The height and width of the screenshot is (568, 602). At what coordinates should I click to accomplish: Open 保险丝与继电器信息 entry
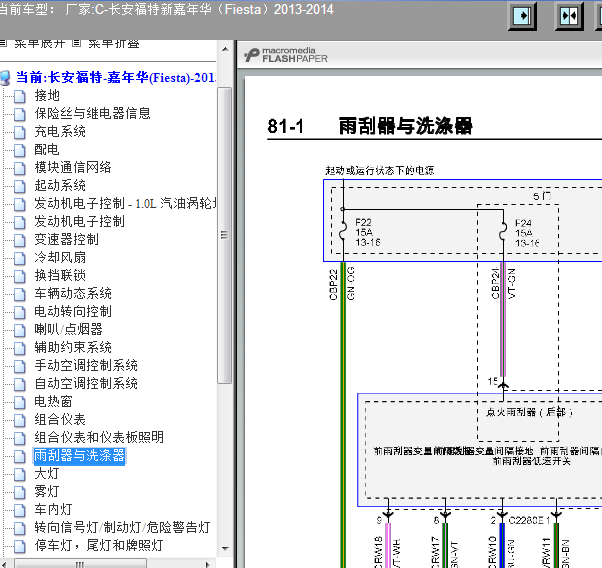point(92,114)
